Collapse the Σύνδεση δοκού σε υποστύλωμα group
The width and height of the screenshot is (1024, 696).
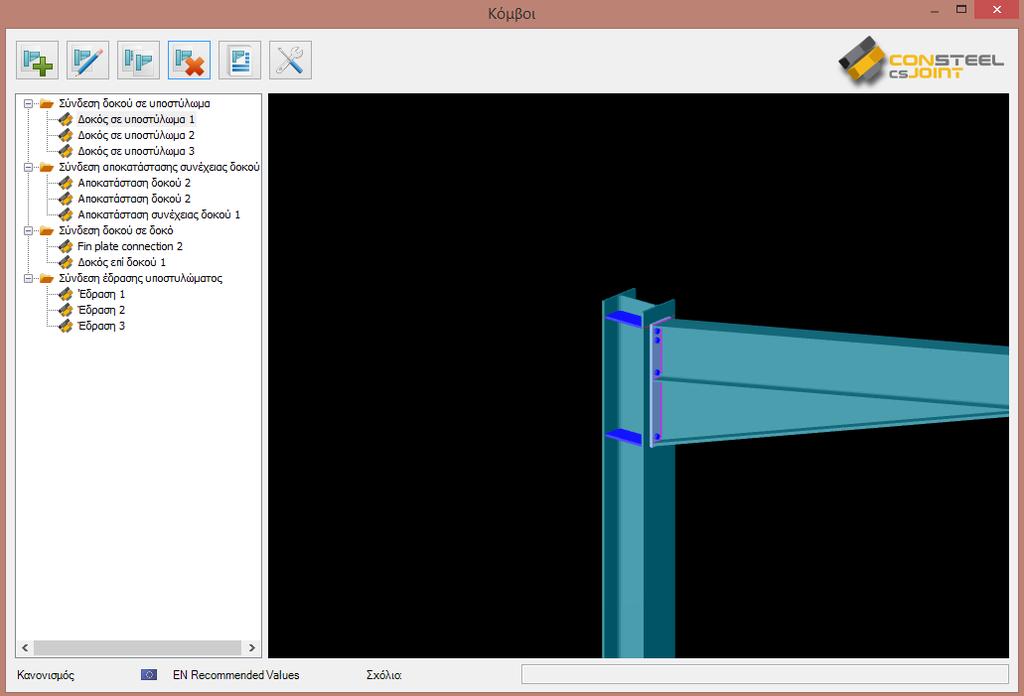(x=28, y=103)
